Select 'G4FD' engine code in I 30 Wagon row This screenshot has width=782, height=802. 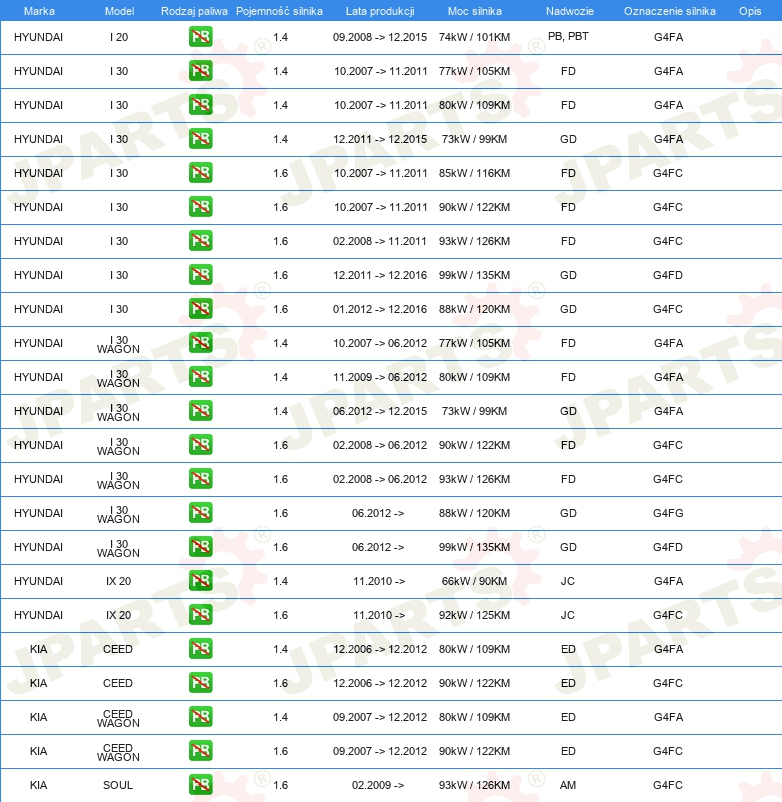coord(668,547)
